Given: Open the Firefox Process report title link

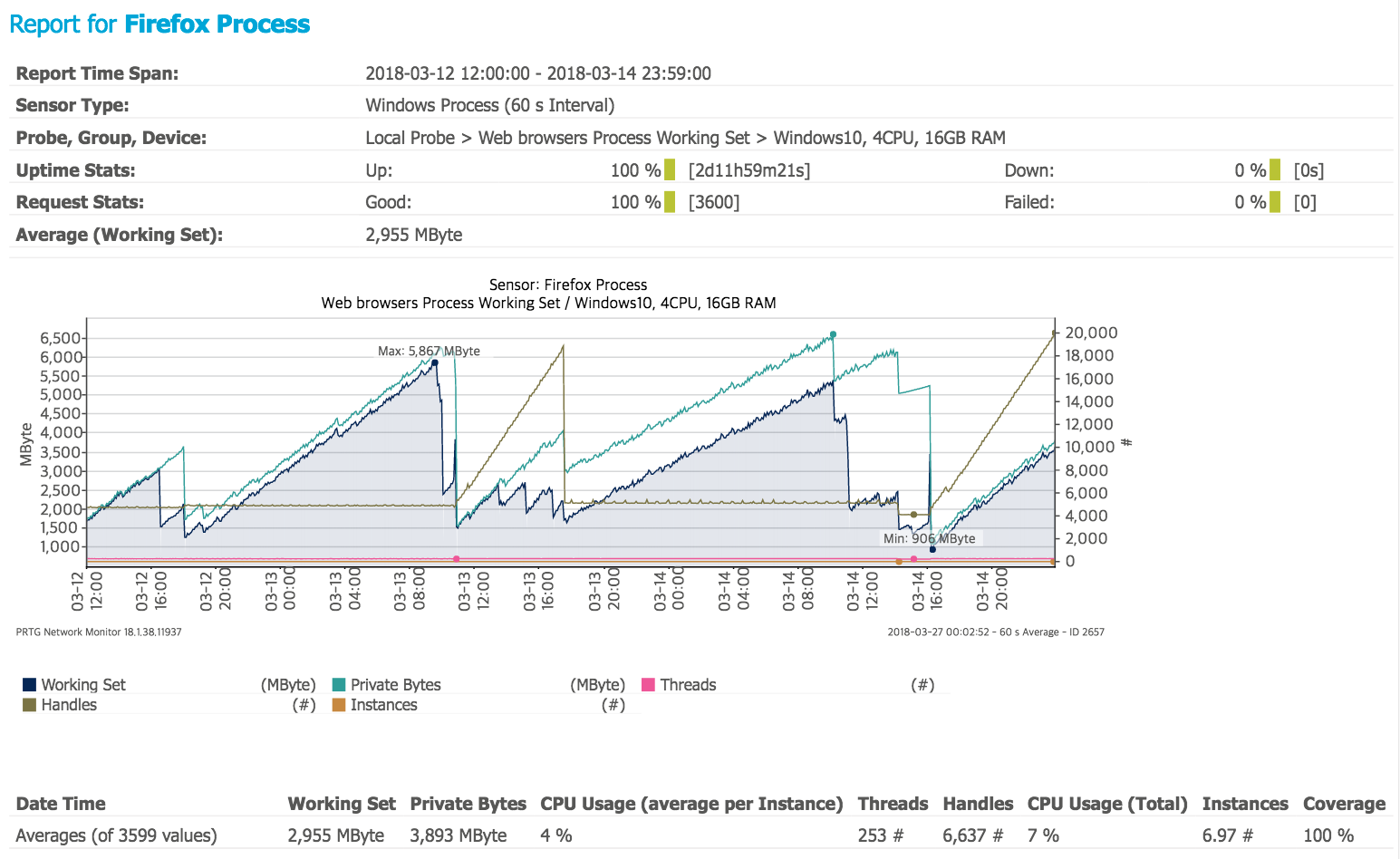Looking at the screenshot, I should [x=217, y=24].
